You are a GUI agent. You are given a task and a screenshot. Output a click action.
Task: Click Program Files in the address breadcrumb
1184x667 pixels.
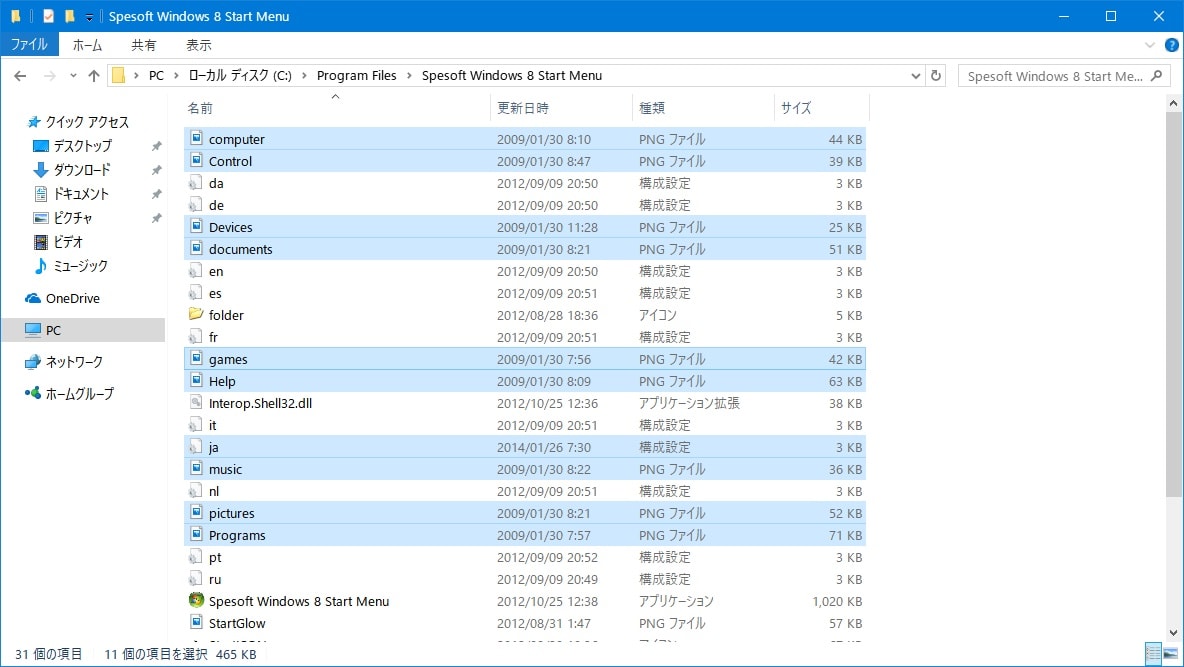[356, 76]
